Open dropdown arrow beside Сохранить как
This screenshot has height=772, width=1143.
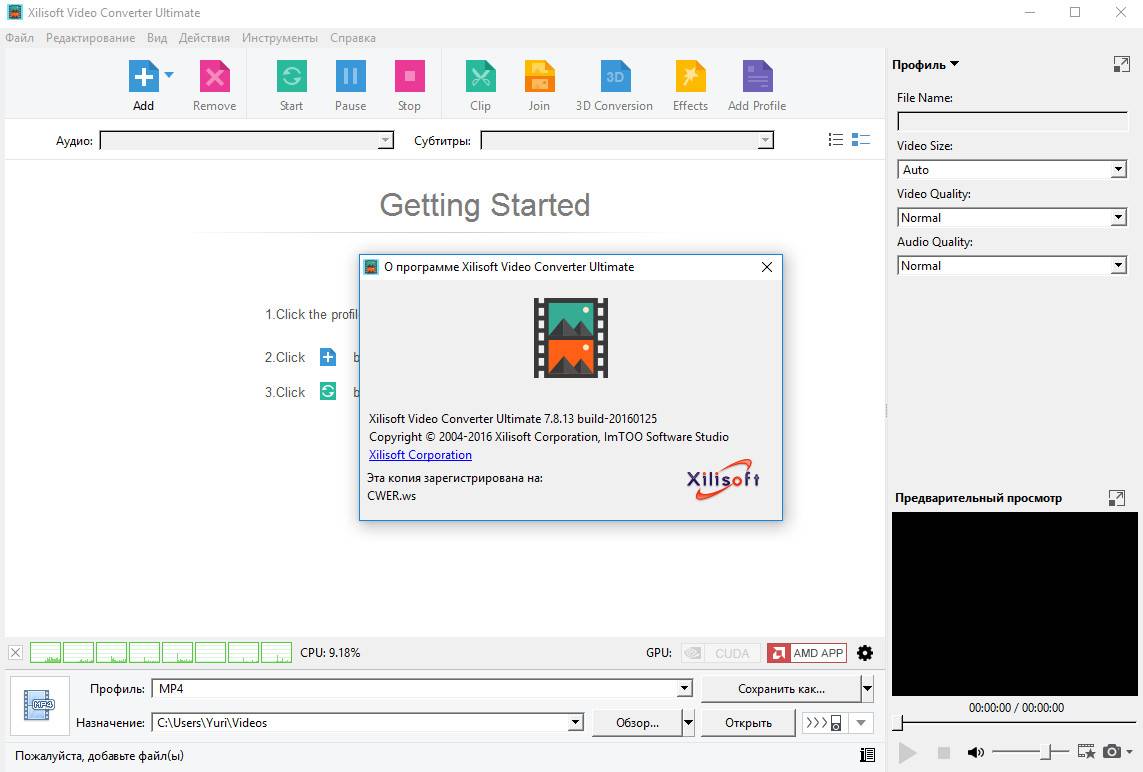point(867,688)
